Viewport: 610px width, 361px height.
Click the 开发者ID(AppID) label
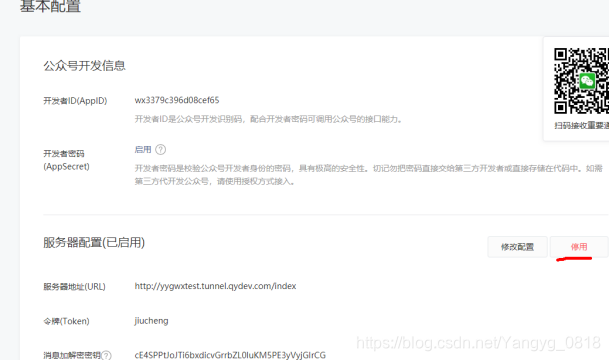point(75,101)
